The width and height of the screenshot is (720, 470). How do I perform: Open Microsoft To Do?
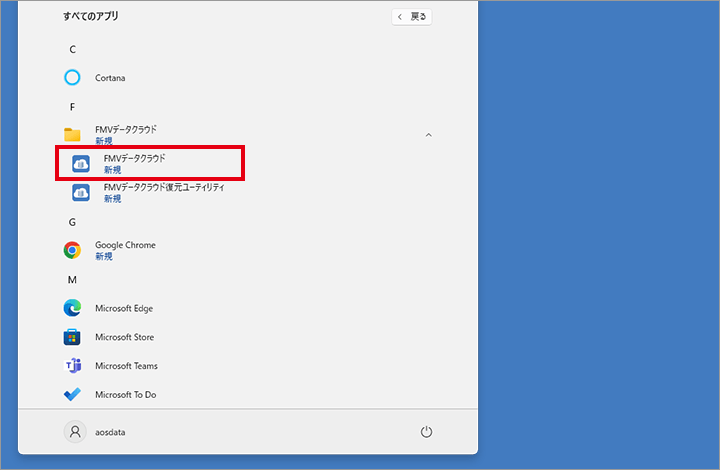point(125,395)
